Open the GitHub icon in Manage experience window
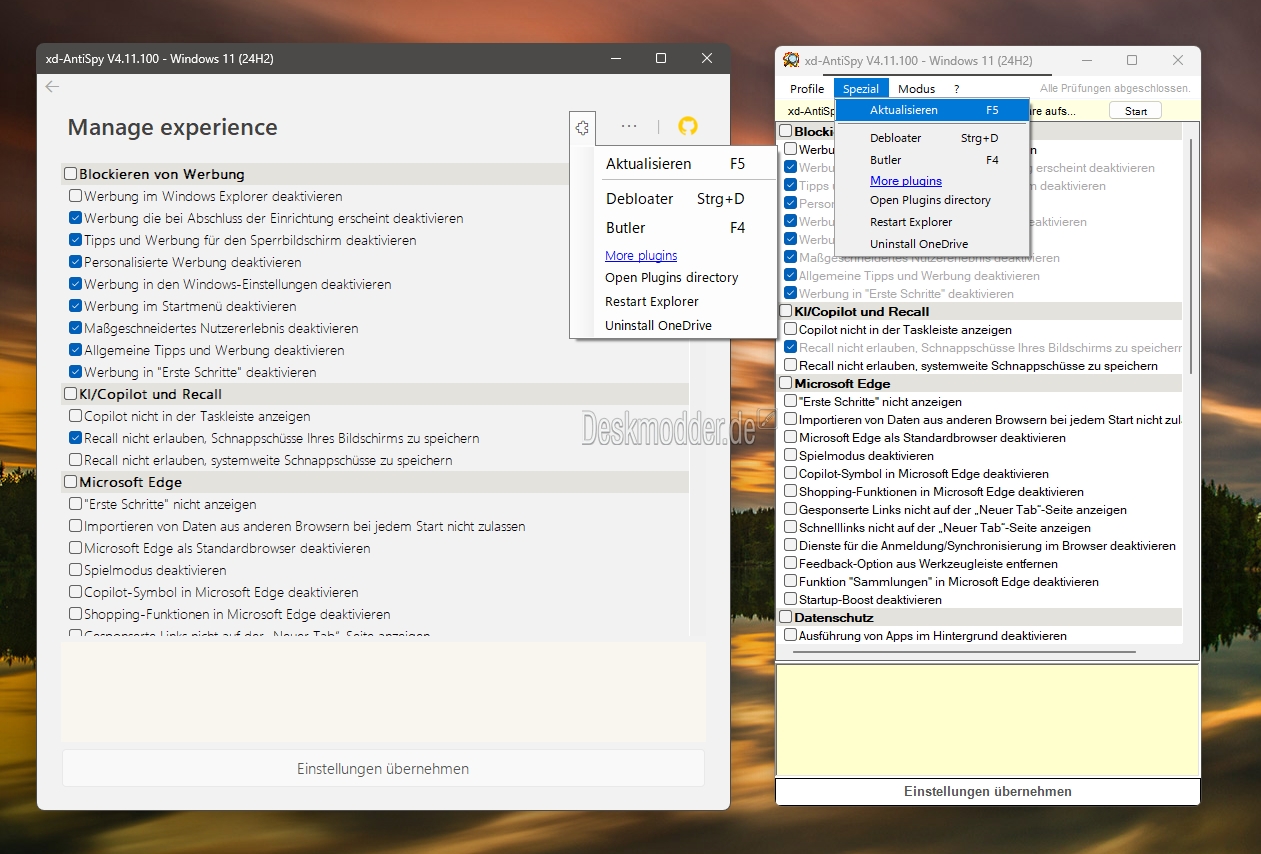 pos(688,126)
